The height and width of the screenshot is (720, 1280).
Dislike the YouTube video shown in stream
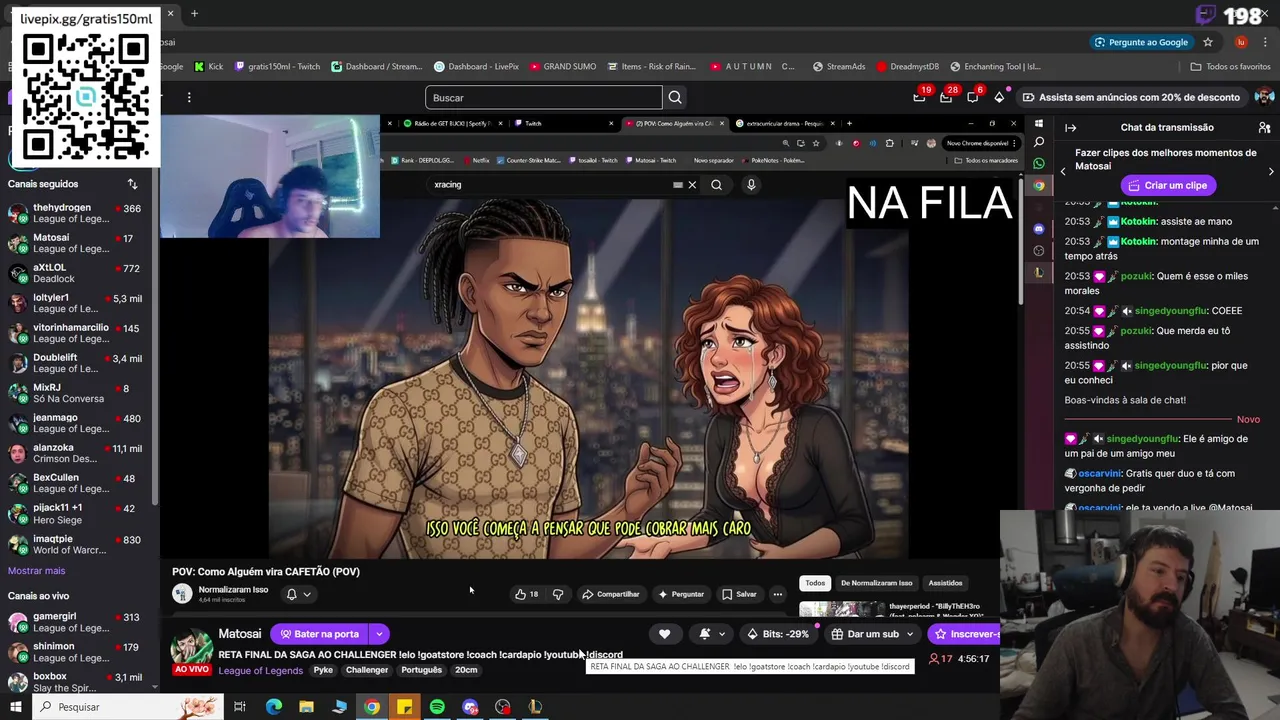[558, 594]
